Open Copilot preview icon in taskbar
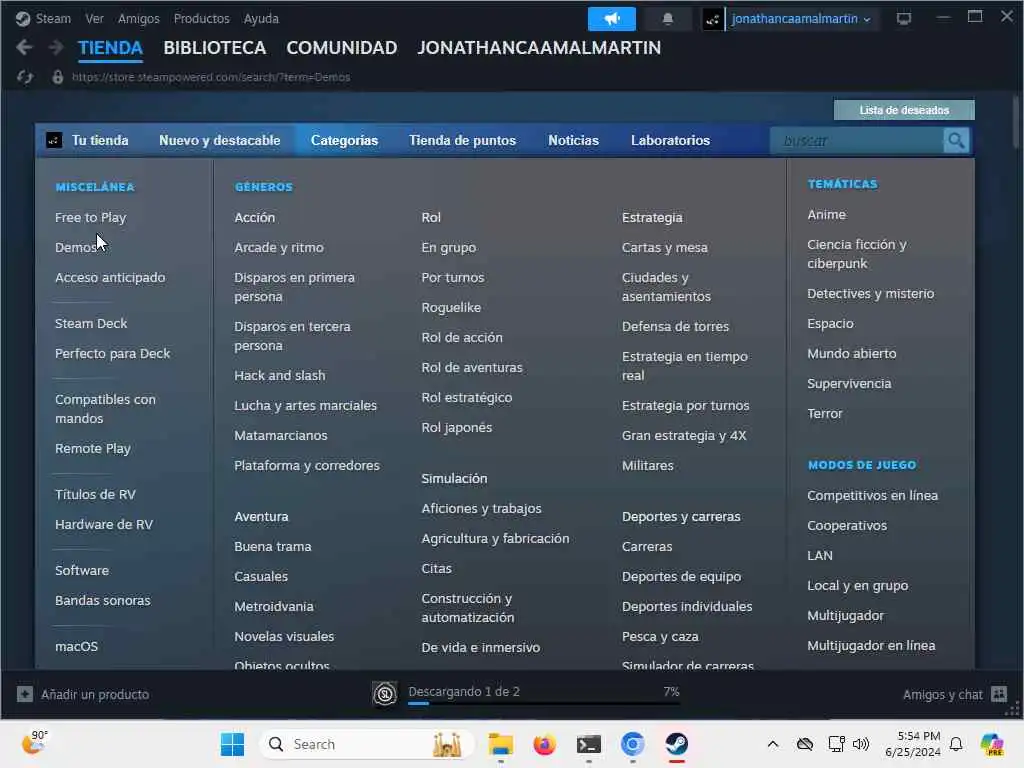Viewport: 1024px width, 768px height. pyautogui.click(x=991, y=744)
